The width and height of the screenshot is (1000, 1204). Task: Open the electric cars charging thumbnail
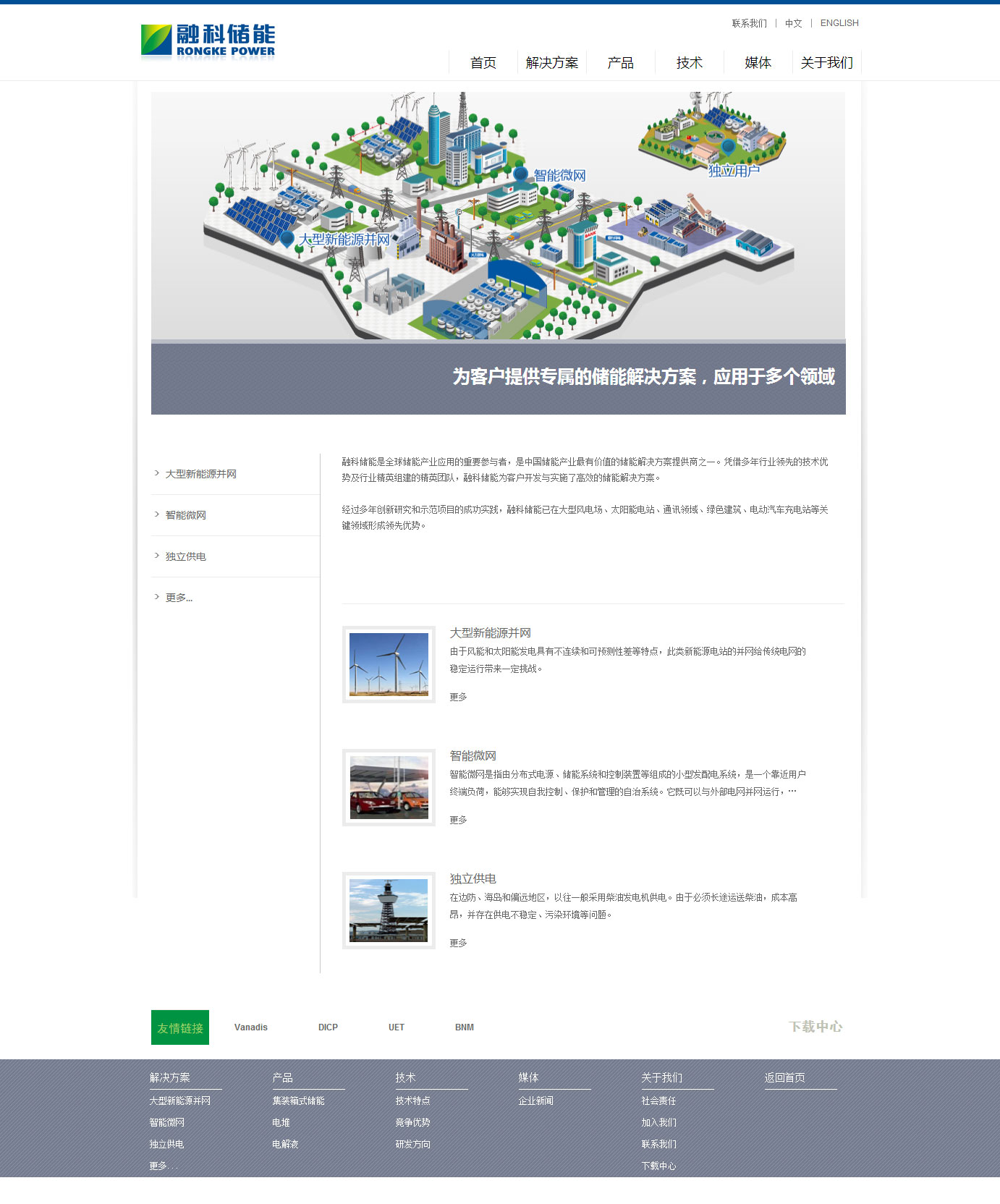[389, 787]
